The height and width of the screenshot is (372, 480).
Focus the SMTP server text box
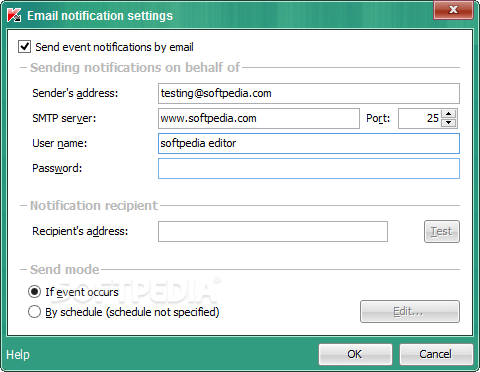(x=259, y=118)
